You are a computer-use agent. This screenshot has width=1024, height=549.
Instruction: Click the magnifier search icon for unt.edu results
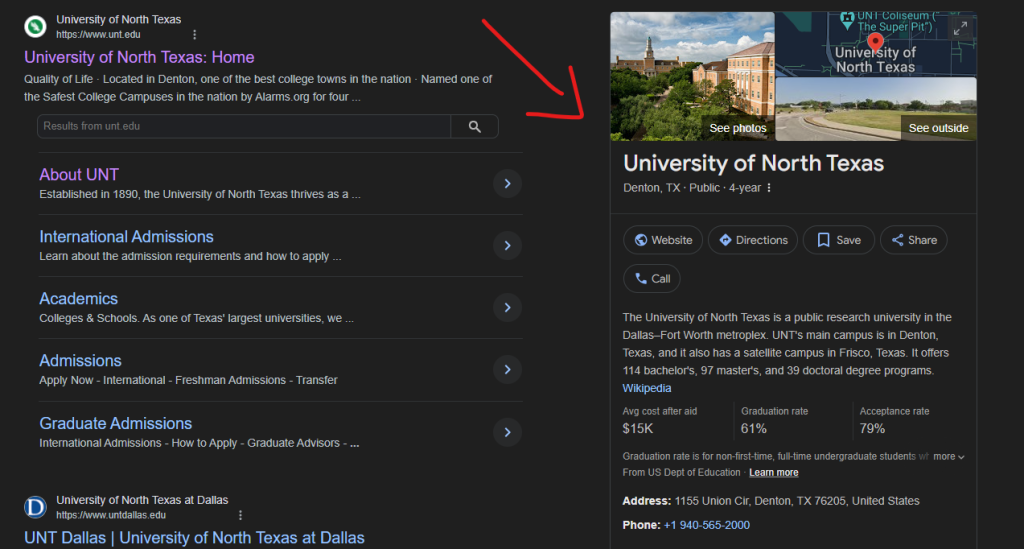tap(474, 127)
